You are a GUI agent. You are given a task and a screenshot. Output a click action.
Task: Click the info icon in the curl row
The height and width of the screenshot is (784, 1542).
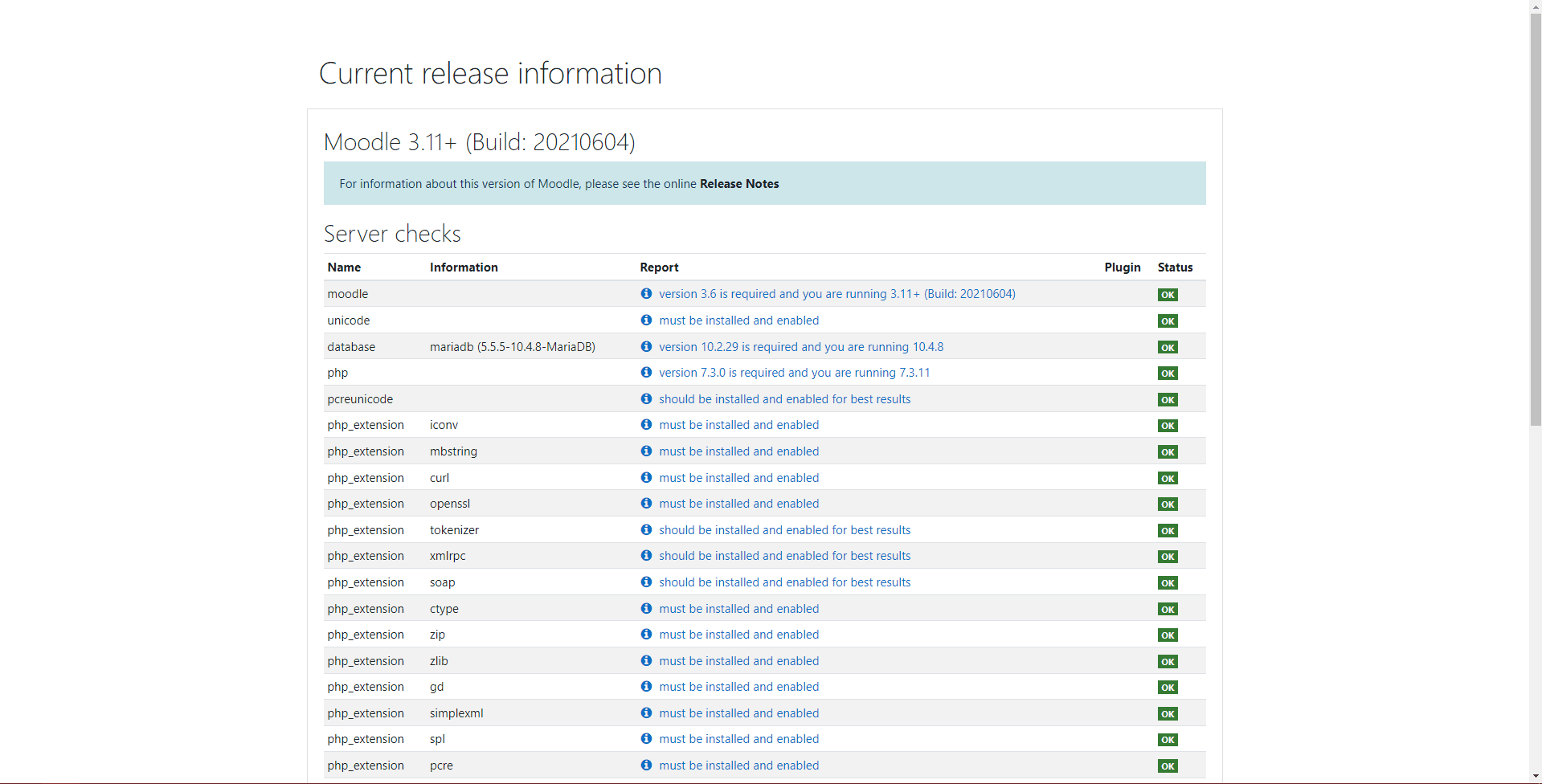[x=646, y=477]
